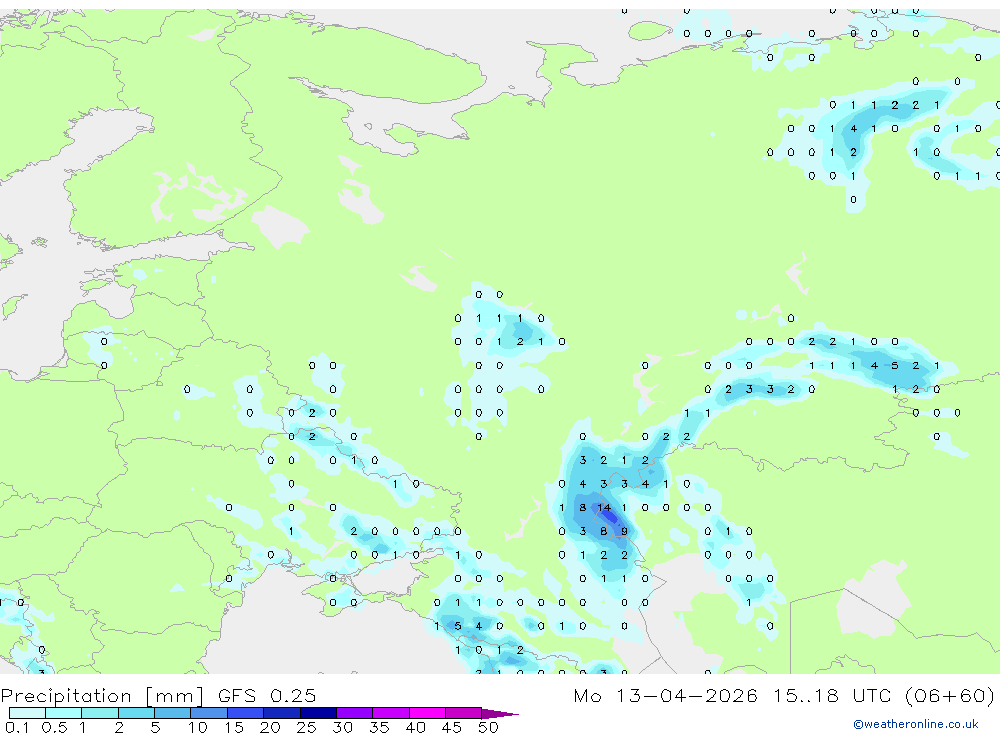Click the 10–15 mm legend swatch
The width and height of the screenshot is (1000, 733).
(x=209, y=713)
